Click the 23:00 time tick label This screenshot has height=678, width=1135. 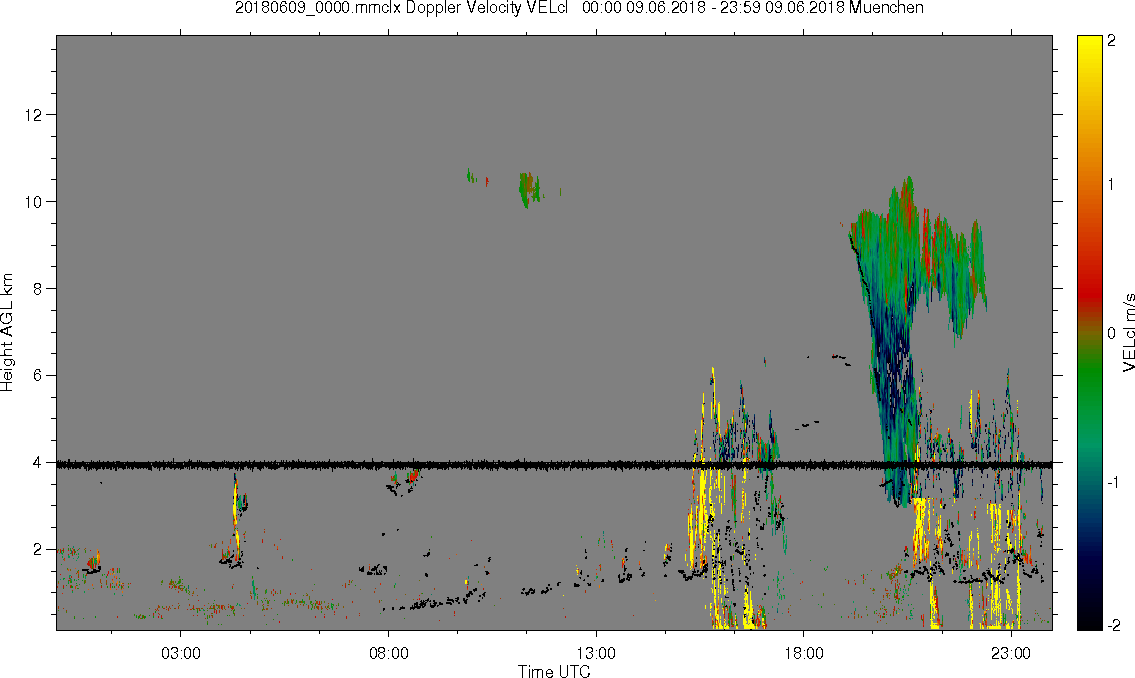tap(1010, 653)
